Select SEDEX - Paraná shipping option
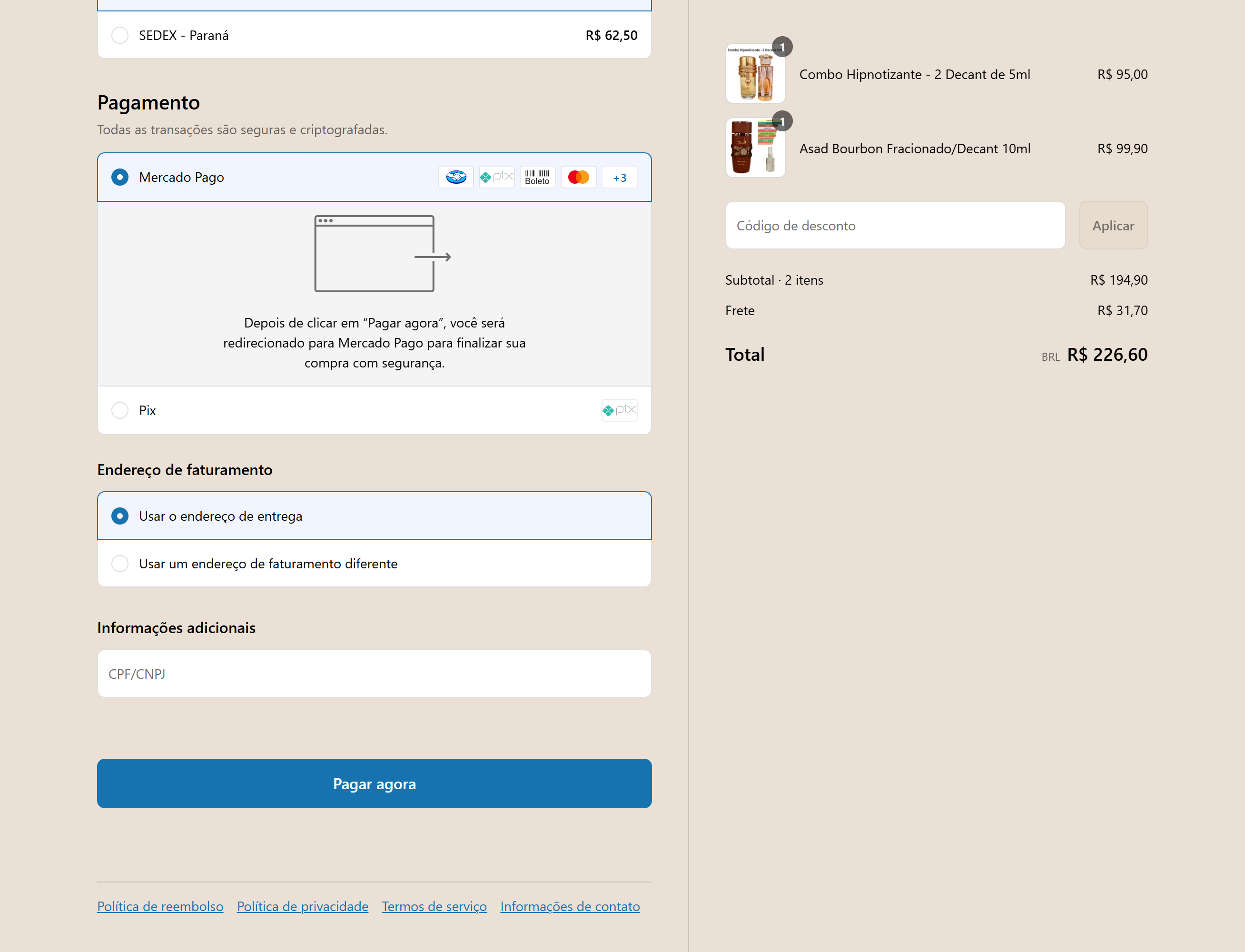The width and height of the screenshot is (1245, 952). point(120,35)
